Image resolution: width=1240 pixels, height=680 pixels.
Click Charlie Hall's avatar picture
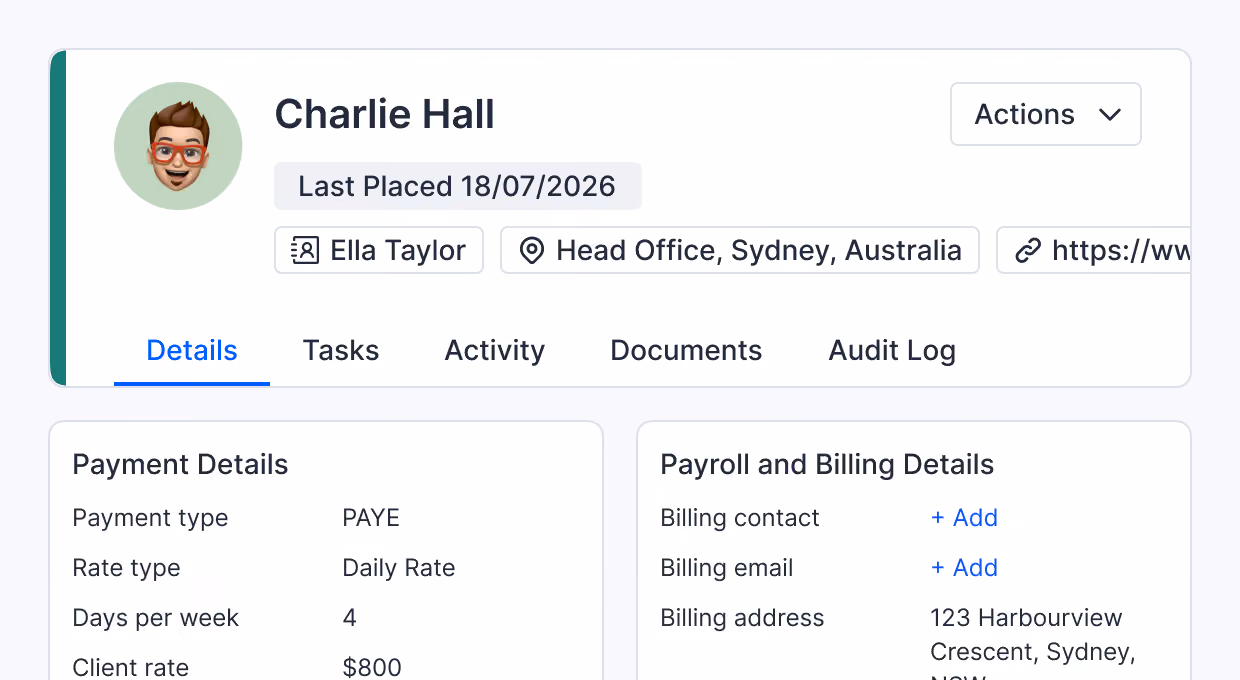[178, 146]
